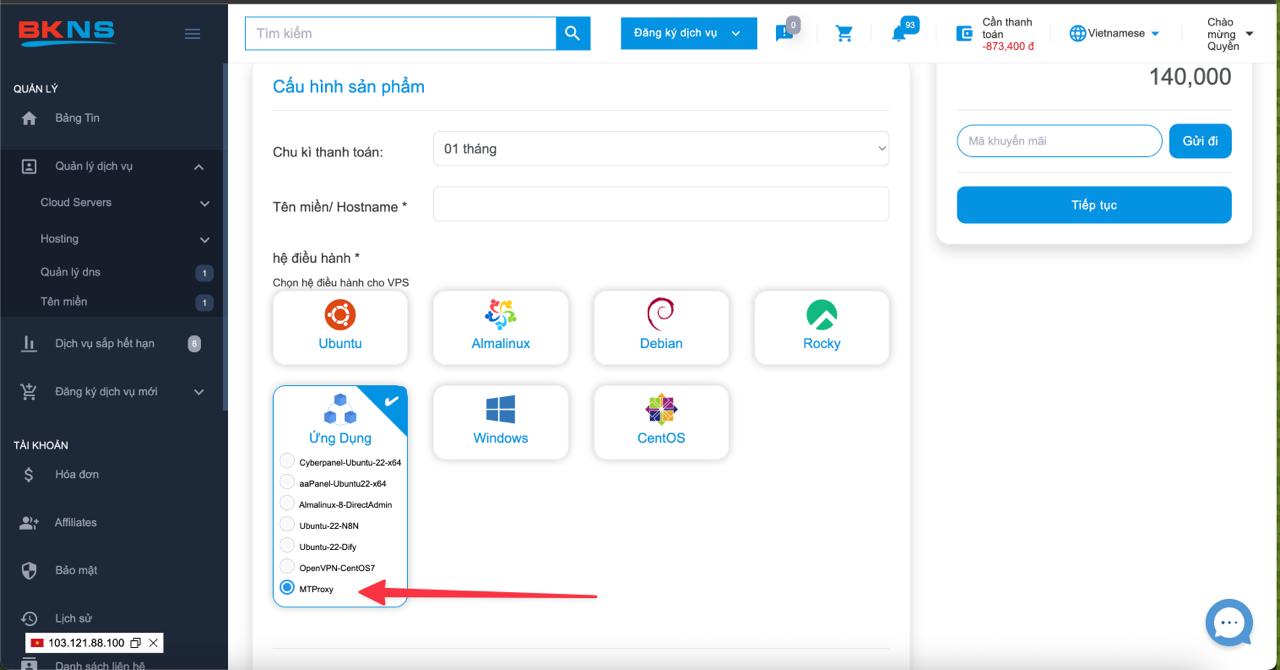Expand the Vietnamese language dropdown

click(x=1113, y=33)
